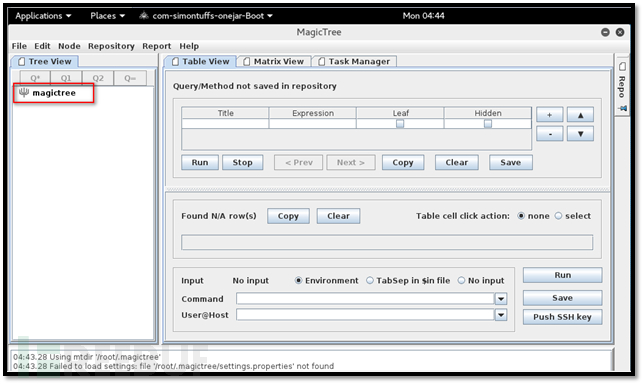Click the Q1 query button
This screenshot has width=644, height=385.
(66, 78)
